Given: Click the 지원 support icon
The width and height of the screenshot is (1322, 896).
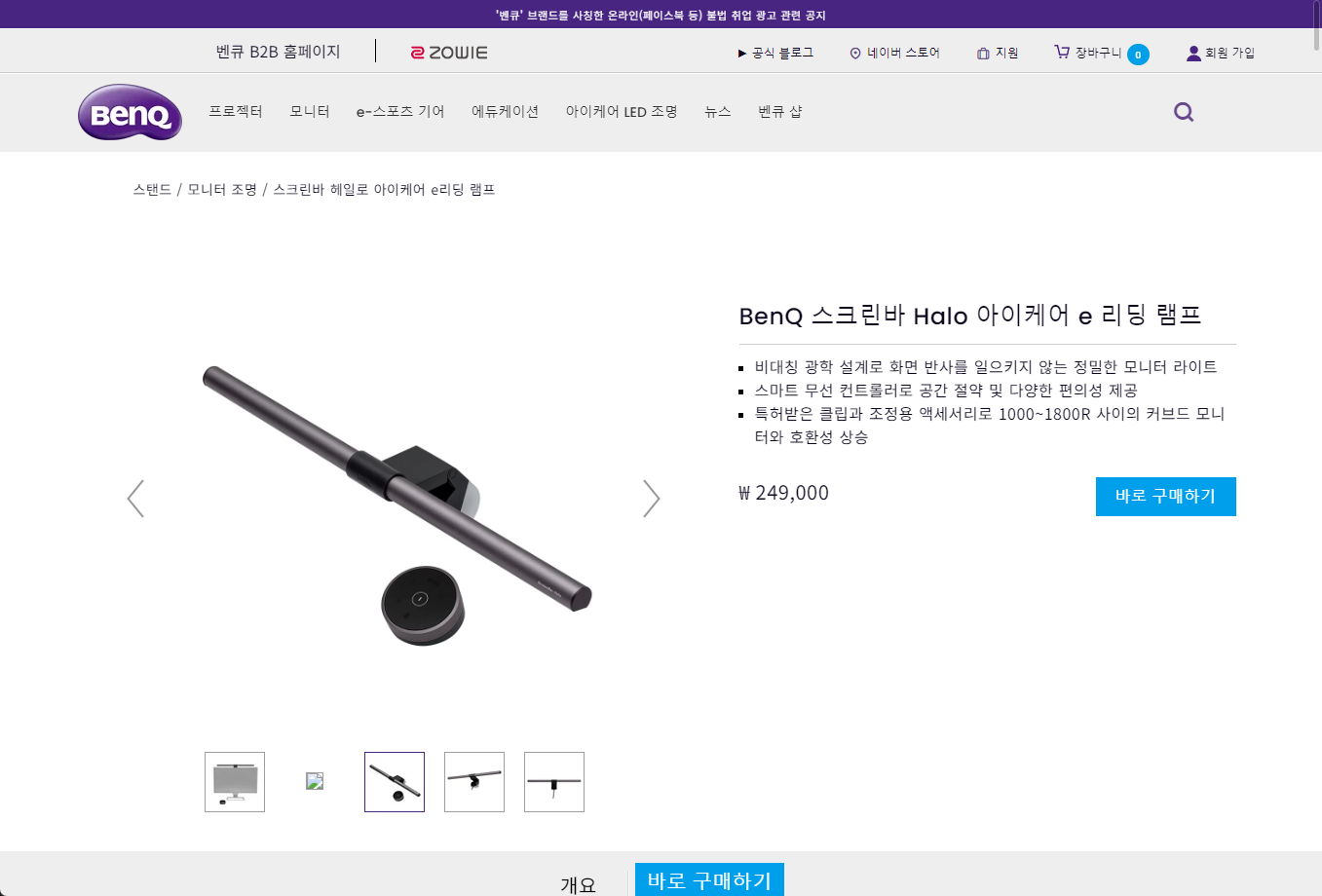Looking at the screenshot, I should pyautogui.click(x=983, y=54).
